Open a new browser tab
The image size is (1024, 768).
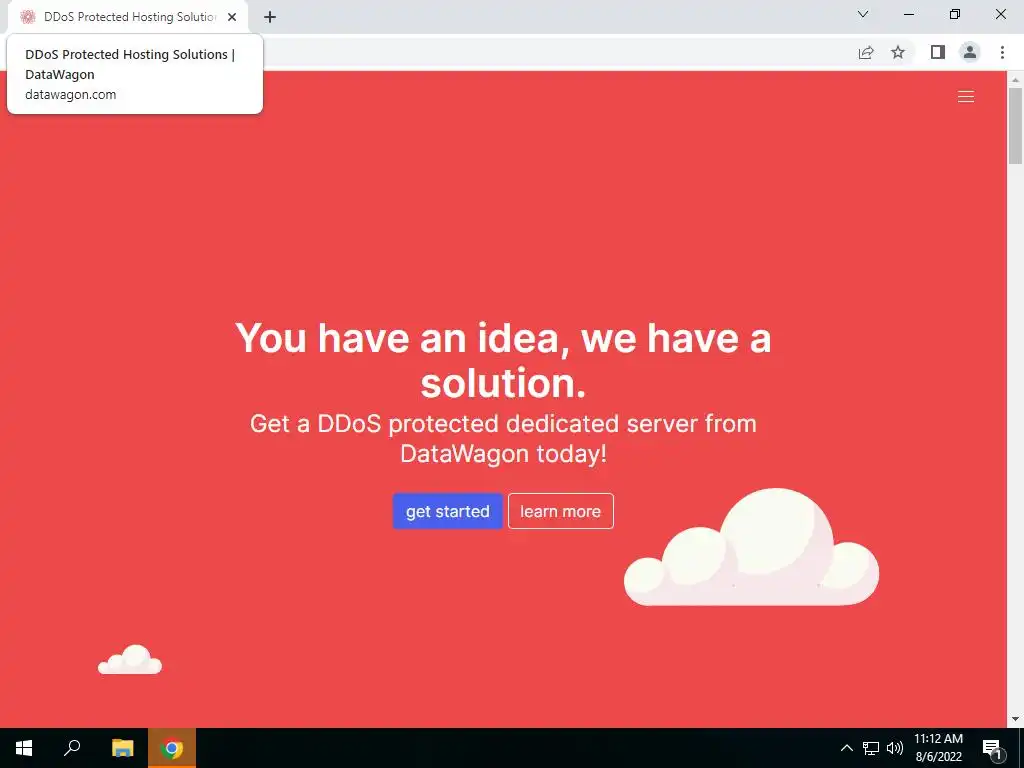click(x=270, y=17)
